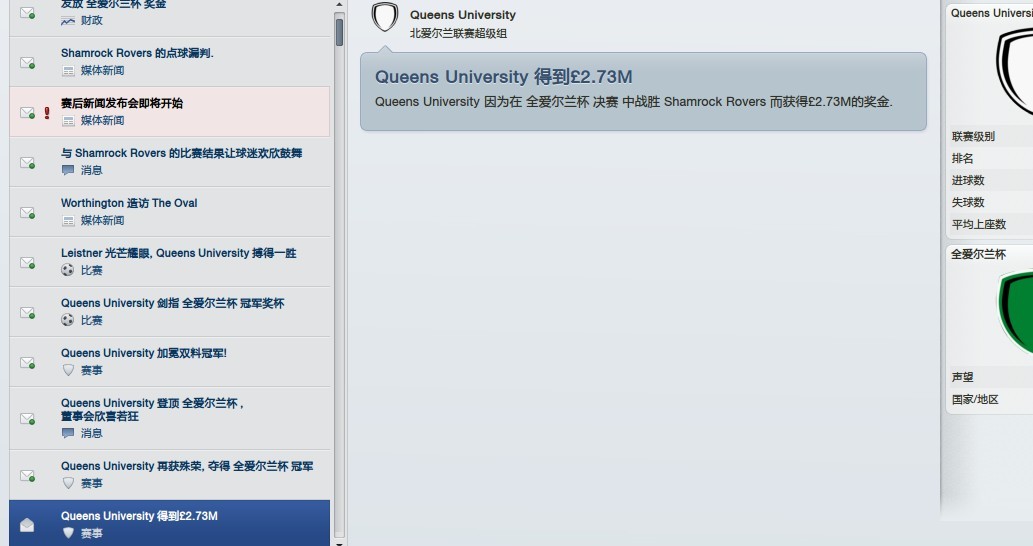
Task: Click shield icon under 加冕双料冠军!
Action: 68,370
